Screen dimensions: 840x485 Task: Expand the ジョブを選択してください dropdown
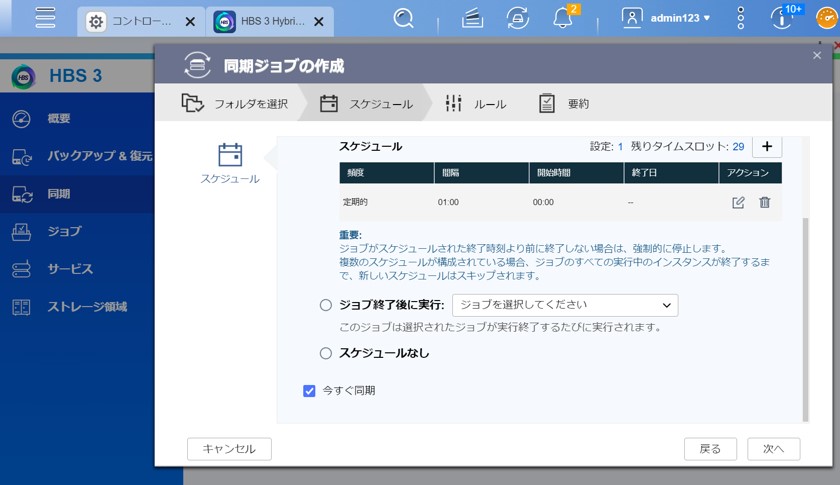click(565, 305)
